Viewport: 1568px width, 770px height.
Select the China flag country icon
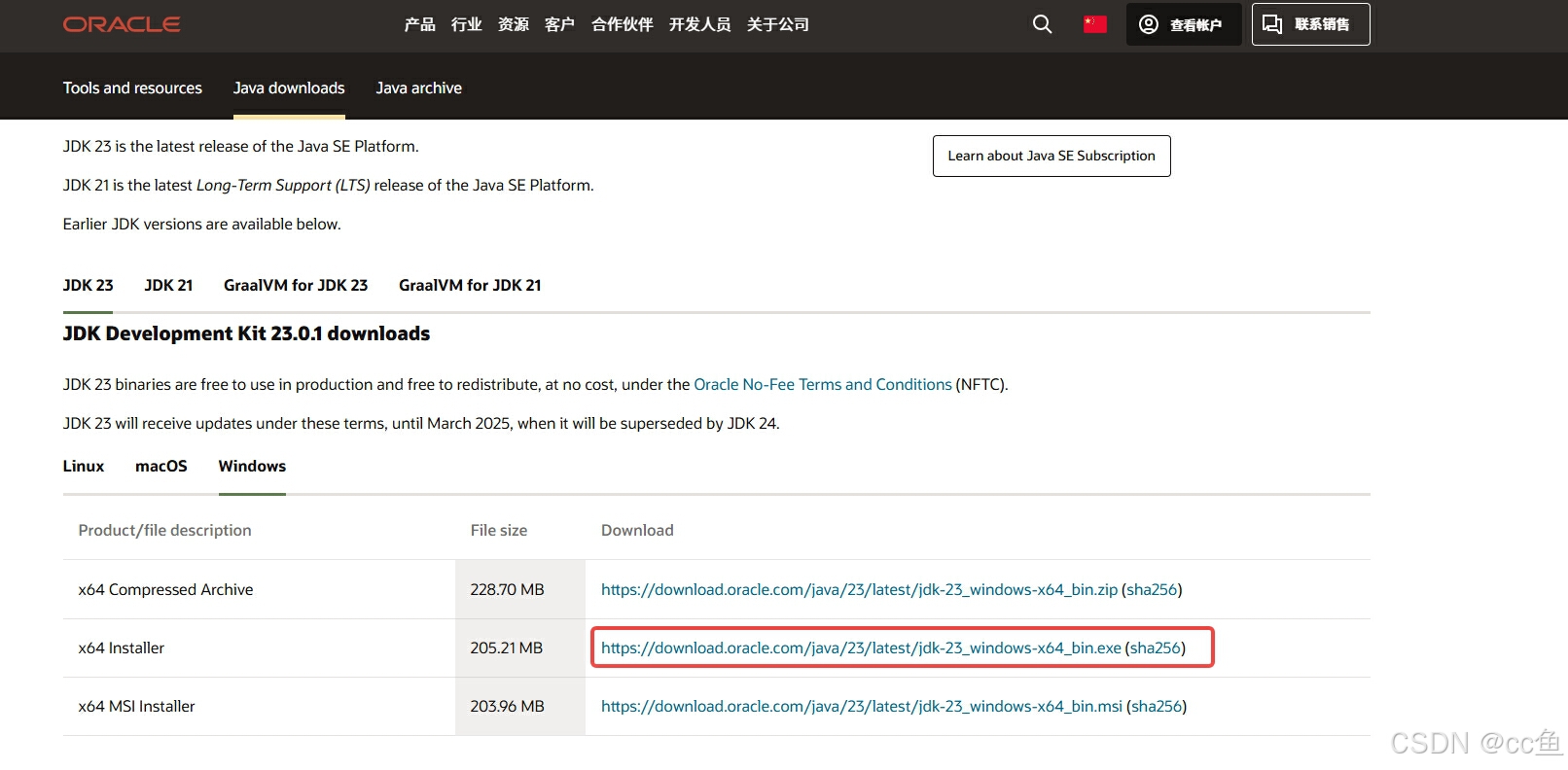(1095, 24)
